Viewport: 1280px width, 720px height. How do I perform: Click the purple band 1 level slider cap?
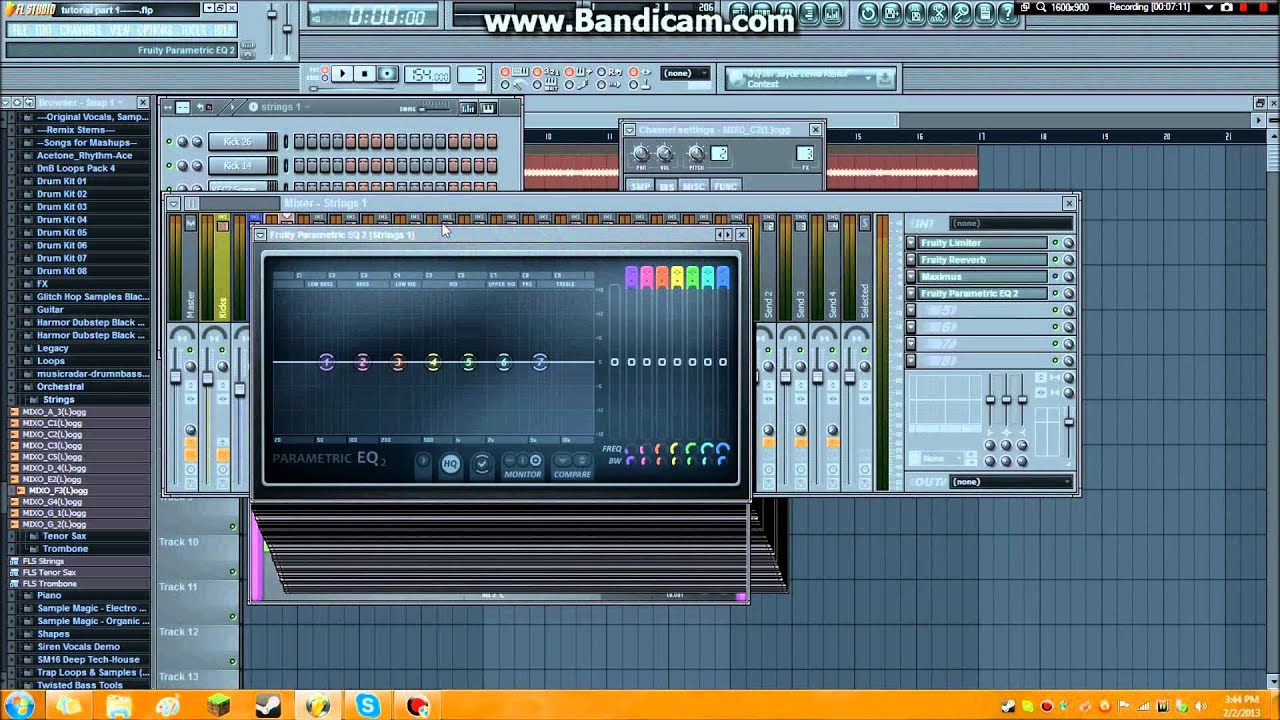(x=632, y=277)
